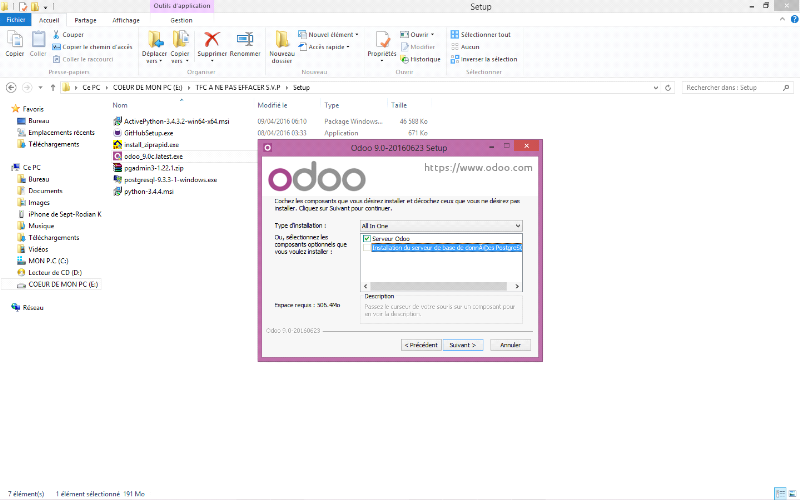Click the forward navigation arrow
This screenshot has width=800, height=500.
(x=27, y=88)
